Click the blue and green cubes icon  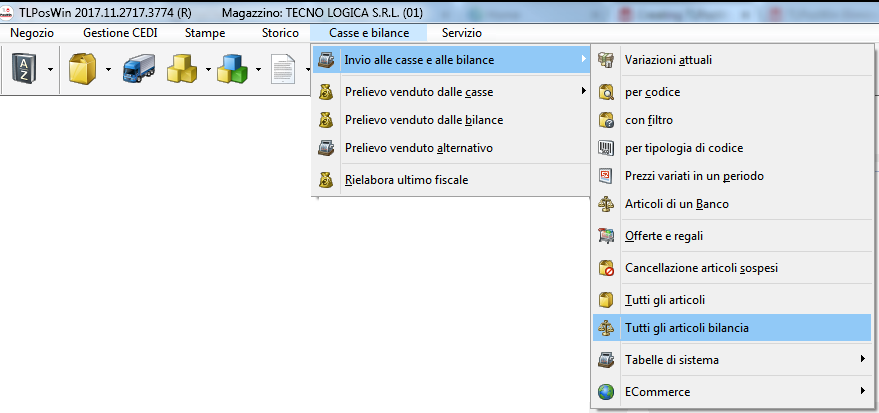click(x=232, y=69)
